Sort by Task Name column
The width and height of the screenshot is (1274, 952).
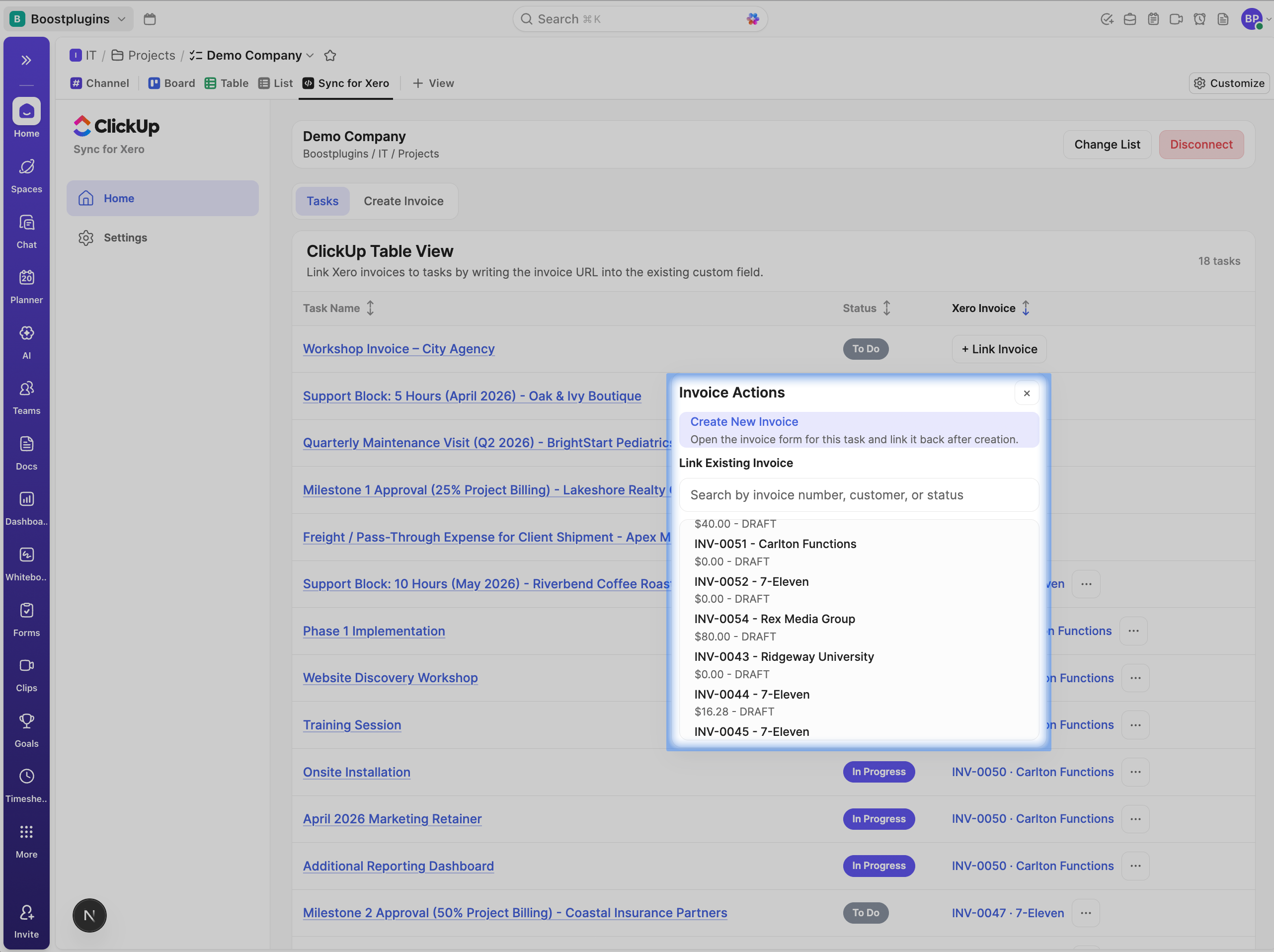point(370,308)
